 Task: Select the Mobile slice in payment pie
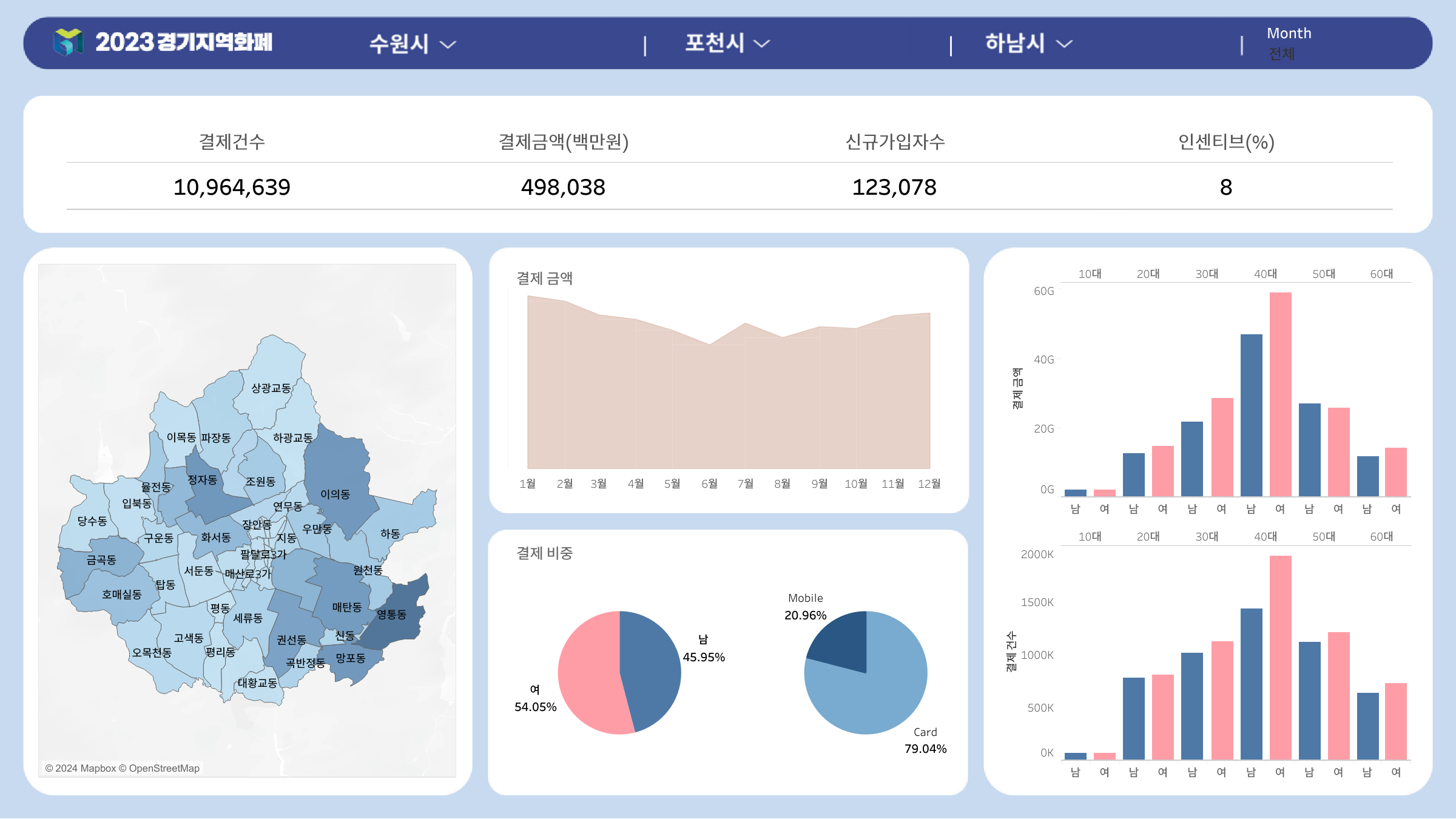coord(842,640)
